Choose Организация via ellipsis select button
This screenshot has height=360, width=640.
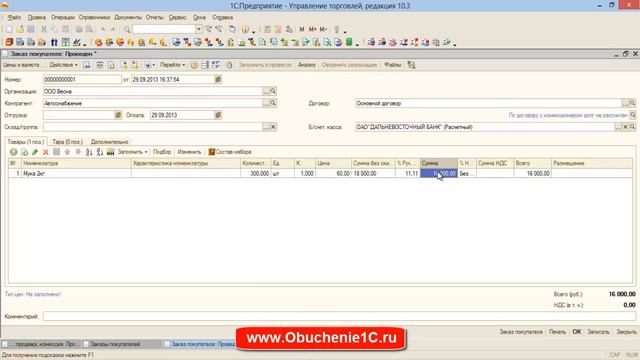[x=266, y=91]
